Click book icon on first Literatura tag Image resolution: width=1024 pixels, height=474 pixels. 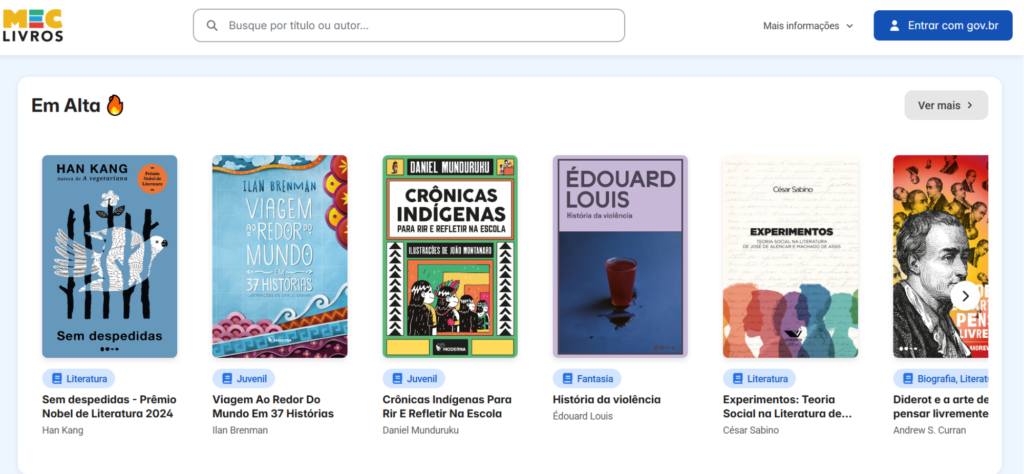[x=57, y=379]
